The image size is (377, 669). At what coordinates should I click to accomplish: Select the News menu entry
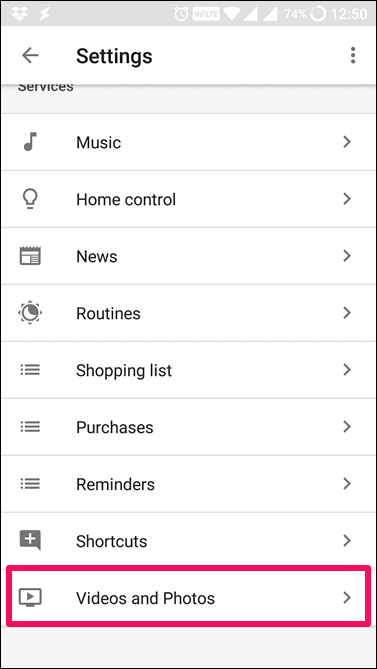pyautogui.click(x=188, y=256)
